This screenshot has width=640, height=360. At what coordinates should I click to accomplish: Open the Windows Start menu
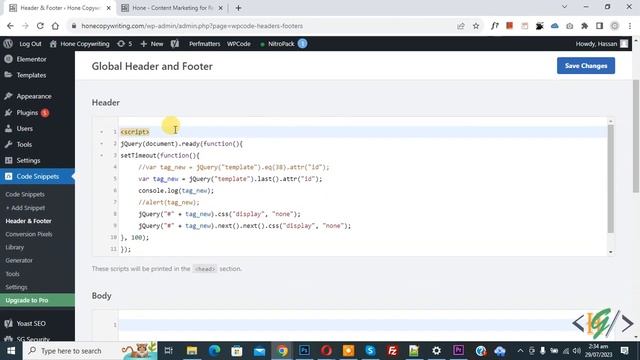pyautogui.click(x=11, y=351)
